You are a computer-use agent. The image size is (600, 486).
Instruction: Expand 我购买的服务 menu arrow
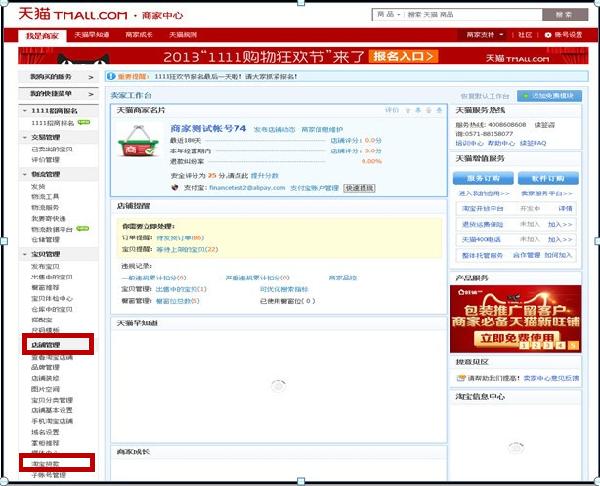coord(91,77)
